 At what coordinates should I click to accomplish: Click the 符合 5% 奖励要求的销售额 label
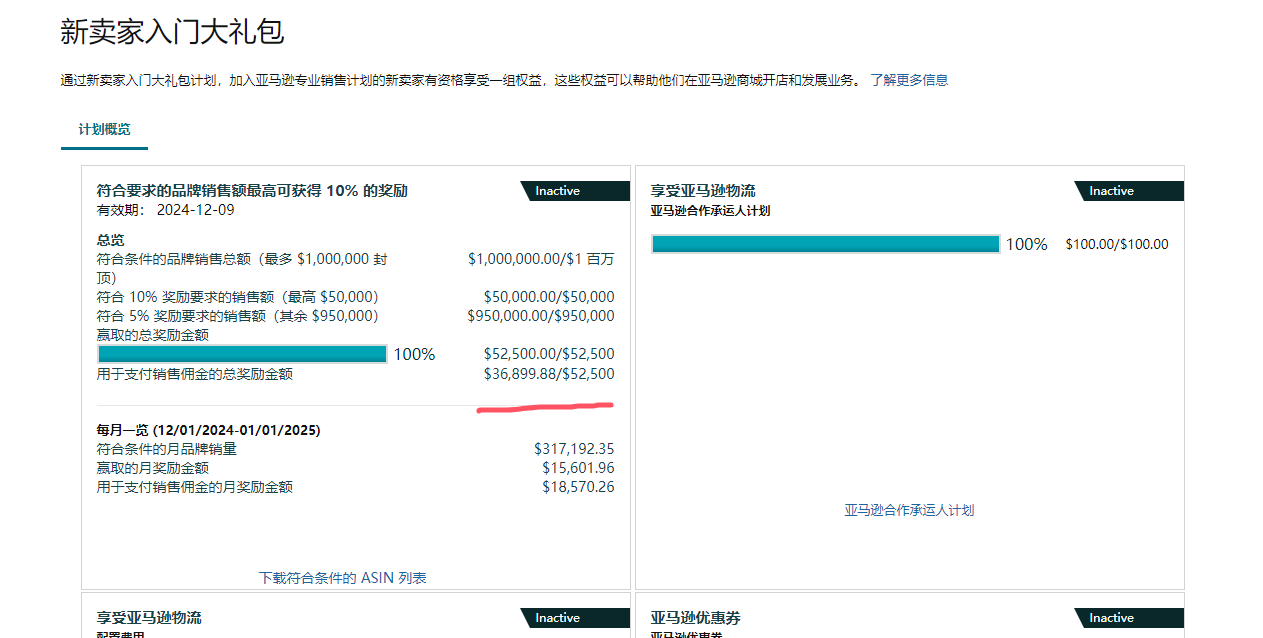click(x=237, y=316)
